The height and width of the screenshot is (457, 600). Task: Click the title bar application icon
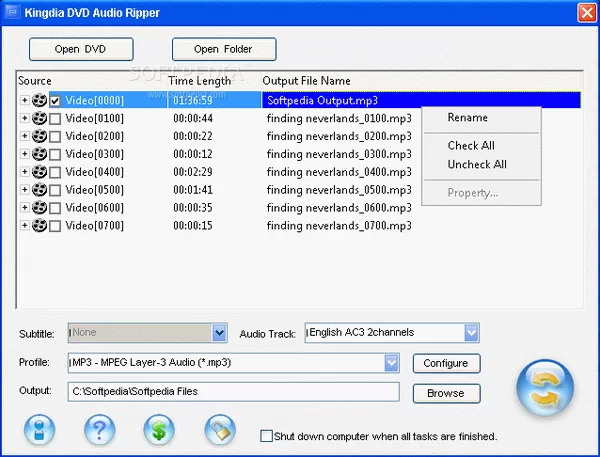13,12
